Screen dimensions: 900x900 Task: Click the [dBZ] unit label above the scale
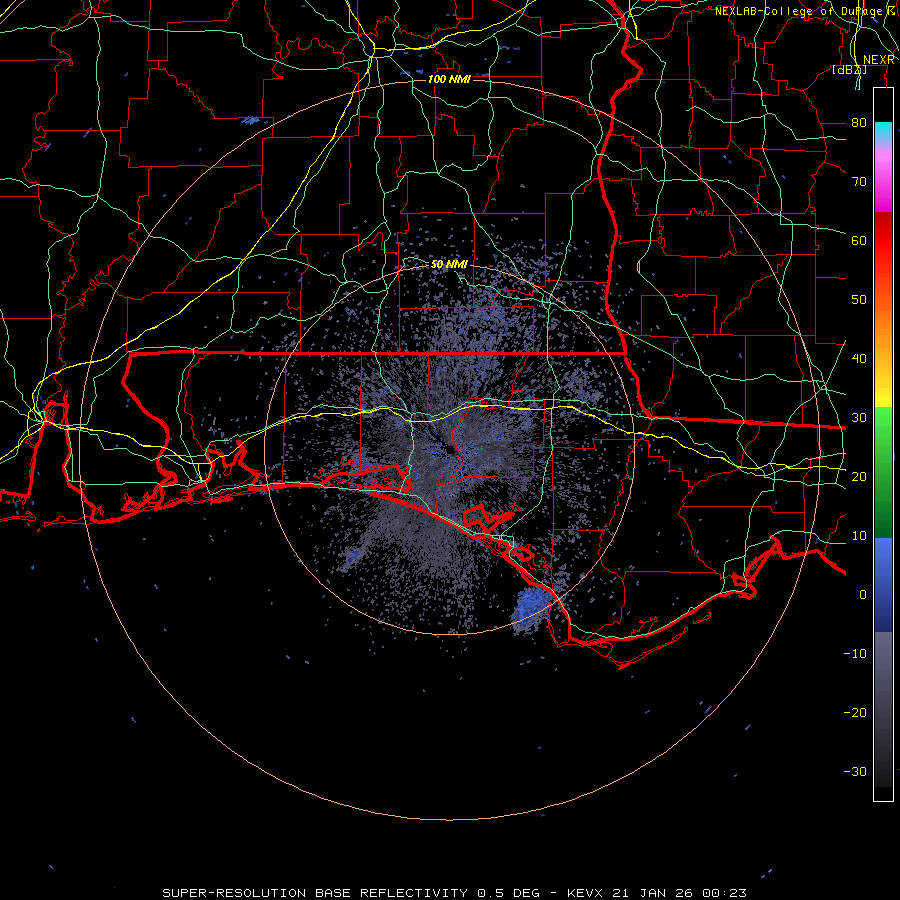(849, 69)
